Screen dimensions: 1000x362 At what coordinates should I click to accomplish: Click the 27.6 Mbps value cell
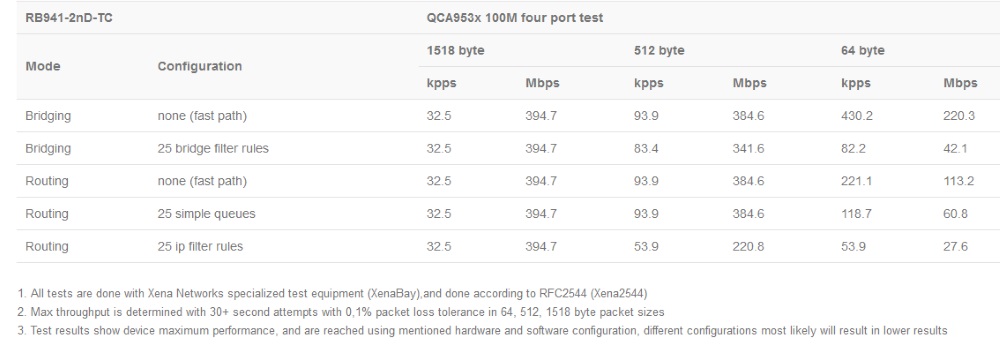pos(955,246)
